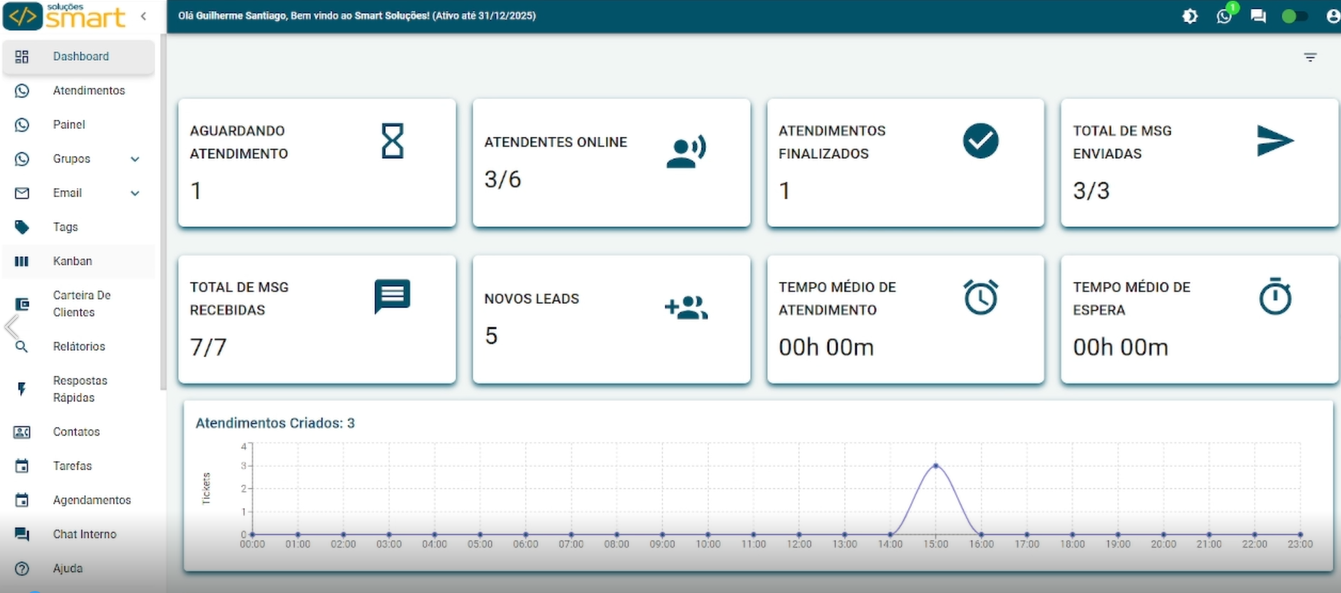Click the checkmark icon on Atendimentos Finalizados

981,141
